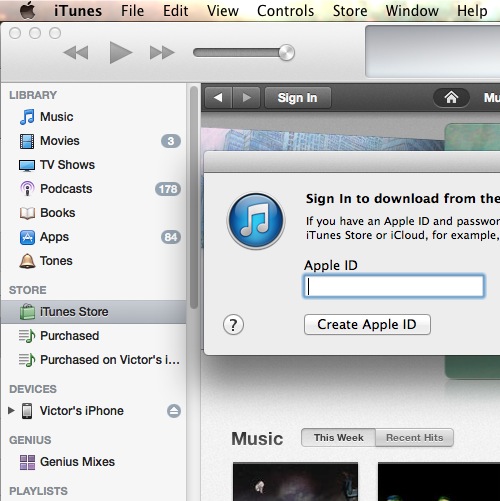Select Tones in the sidebar
The image size is (500, 501).
[x=93, y=261]
